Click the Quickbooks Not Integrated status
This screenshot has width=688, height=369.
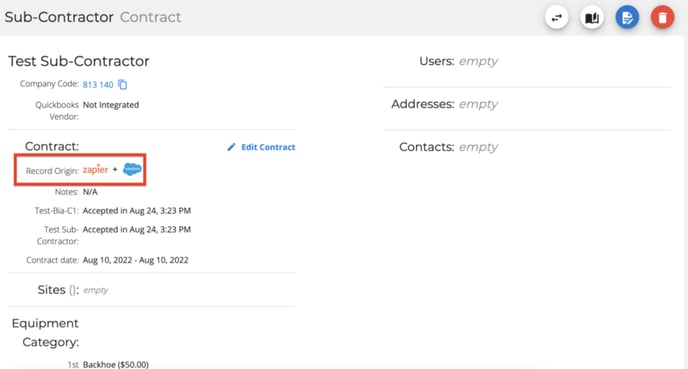pyautogui.click(x=111, y=105)
